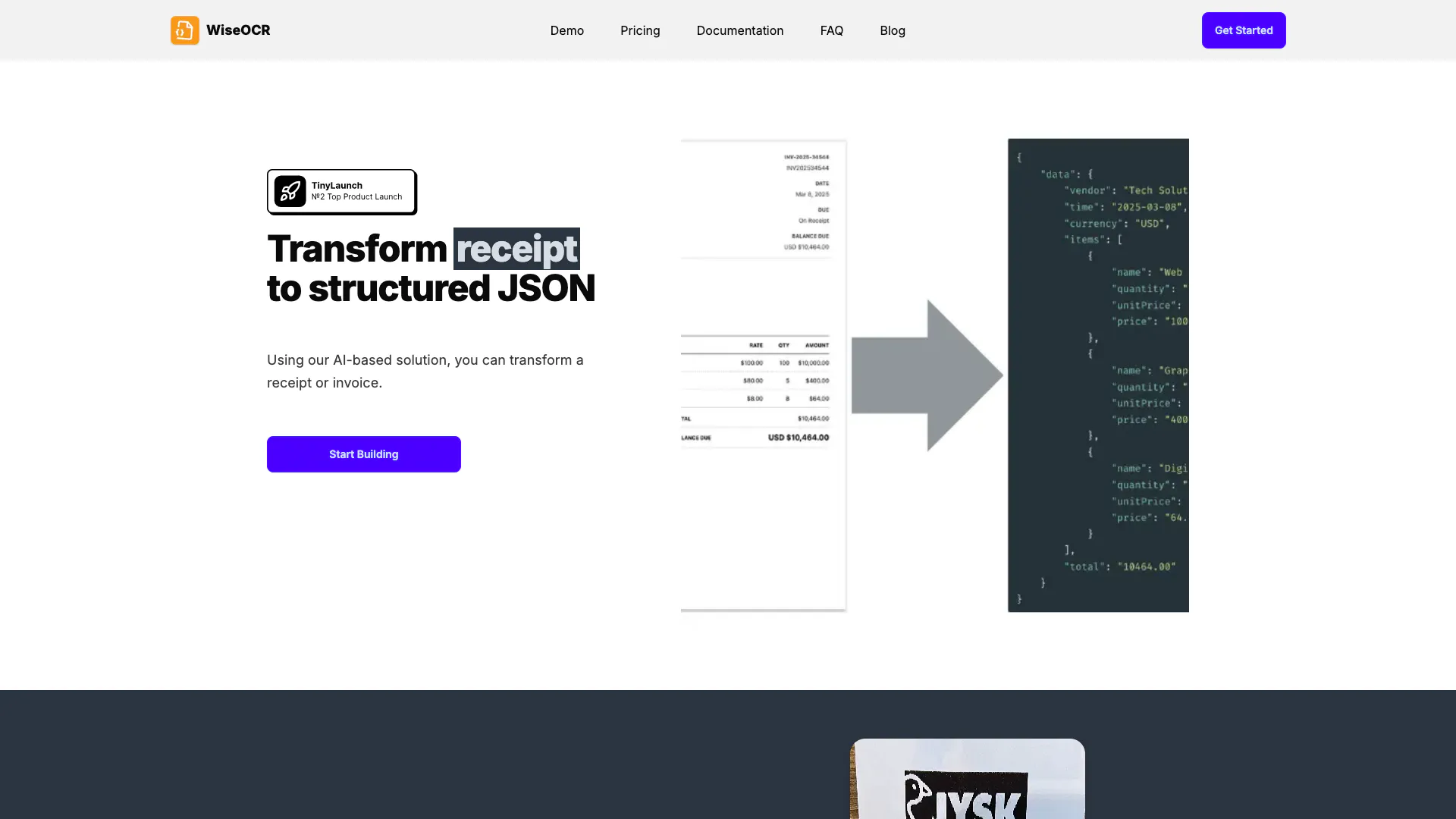Click the USD $10,464.00 balance on invoice
The height and width of the screenshot is (819, 1456).
(798, 438)
